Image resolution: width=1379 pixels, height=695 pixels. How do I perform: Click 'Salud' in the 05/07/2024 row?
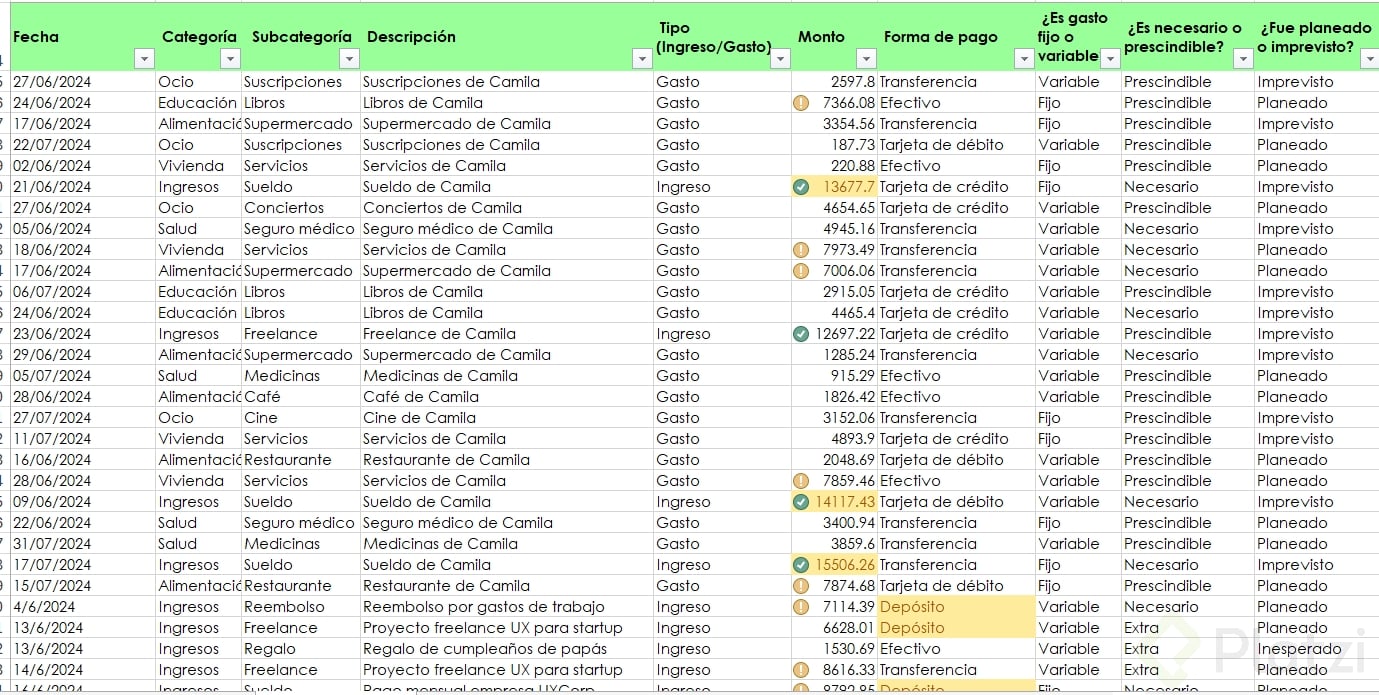pos(178,376)
